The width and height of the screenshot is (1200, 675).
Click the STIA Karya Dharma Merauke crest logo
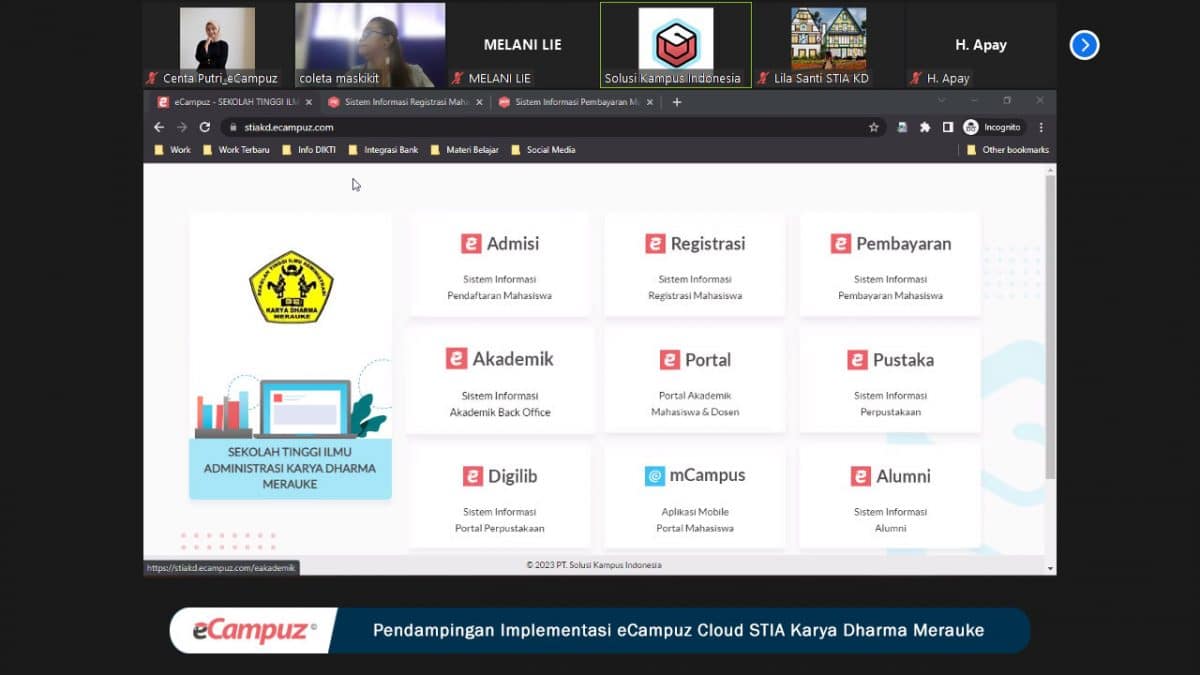tap(291, 287)
